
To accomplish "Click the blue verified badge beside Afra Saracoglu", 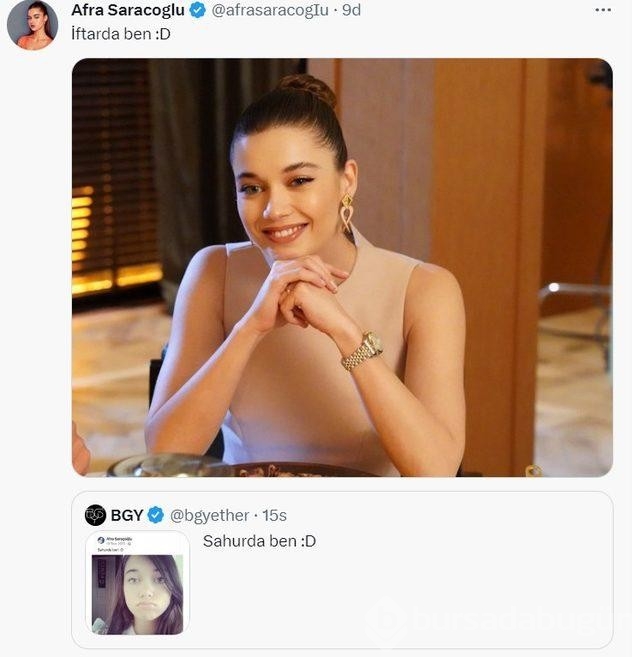I will point(197,10).
